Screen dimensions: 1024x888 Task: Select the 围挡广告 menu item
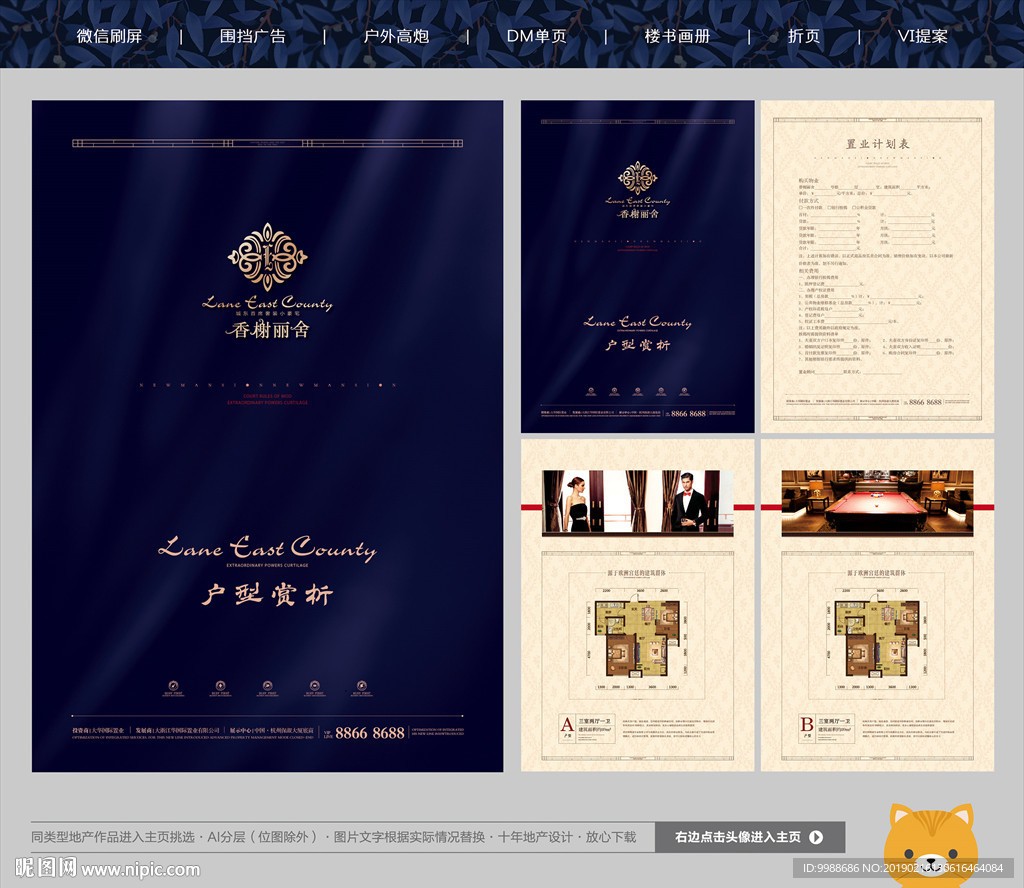pyautogui.click(x=253, y=36)
